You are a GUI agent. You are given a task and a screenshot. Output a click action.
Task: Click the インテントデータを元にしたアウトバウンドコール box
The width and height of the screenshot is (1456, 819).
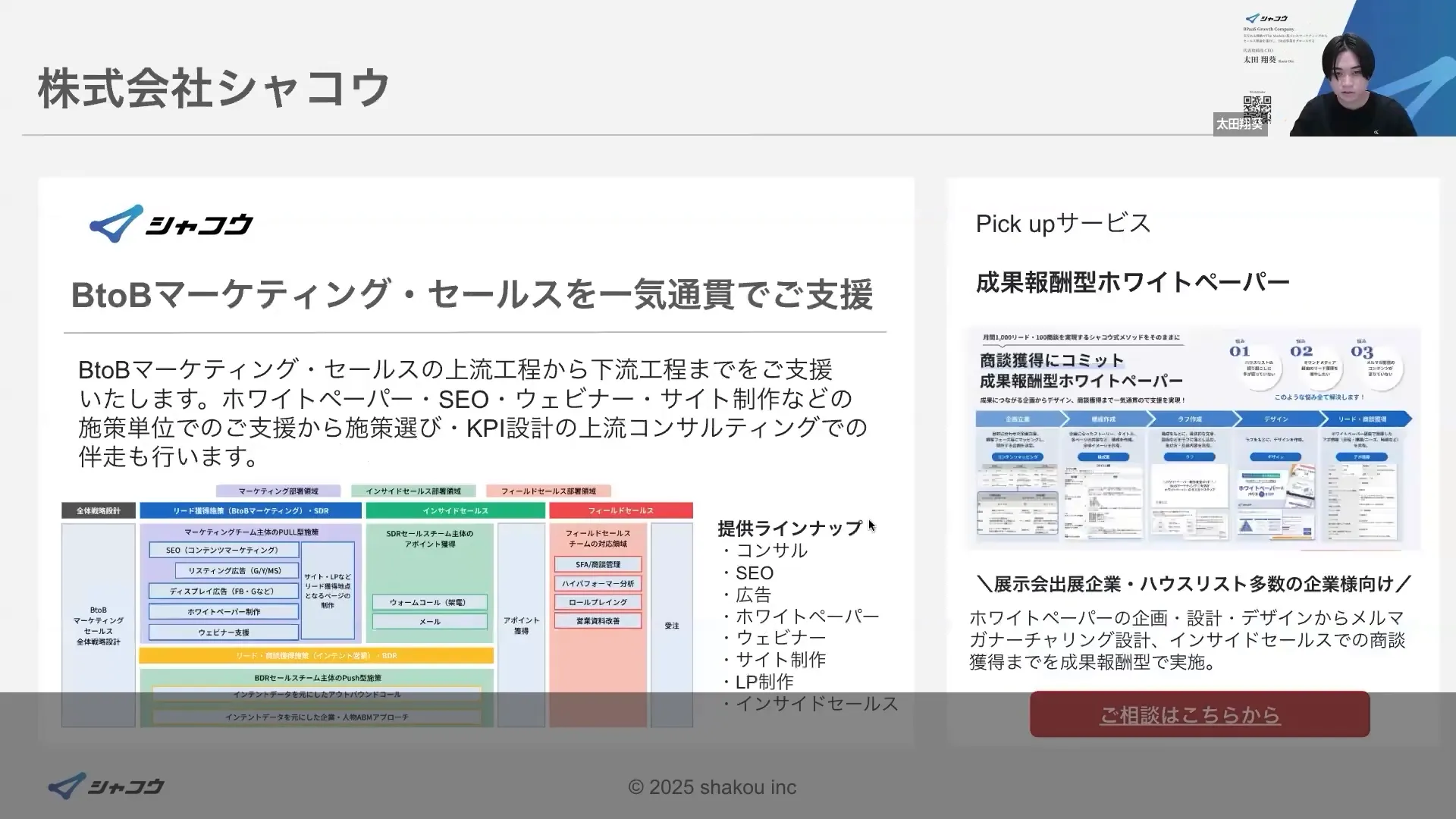click(317, 694)
